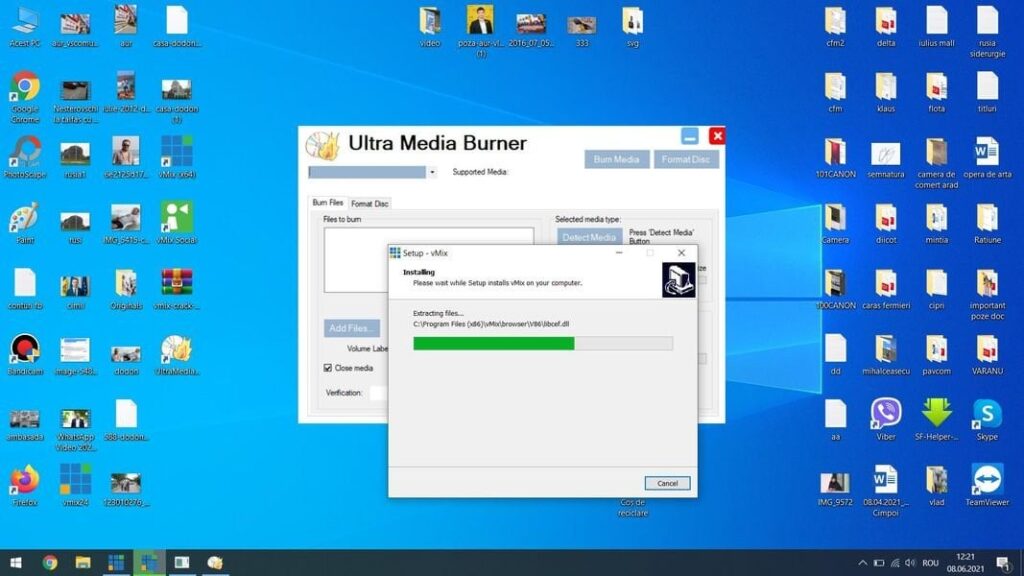Click the Verification field in Ultra Media Burner
Image resolution: width=1024 pixels, height=576 pixels.
coord(378,392)
